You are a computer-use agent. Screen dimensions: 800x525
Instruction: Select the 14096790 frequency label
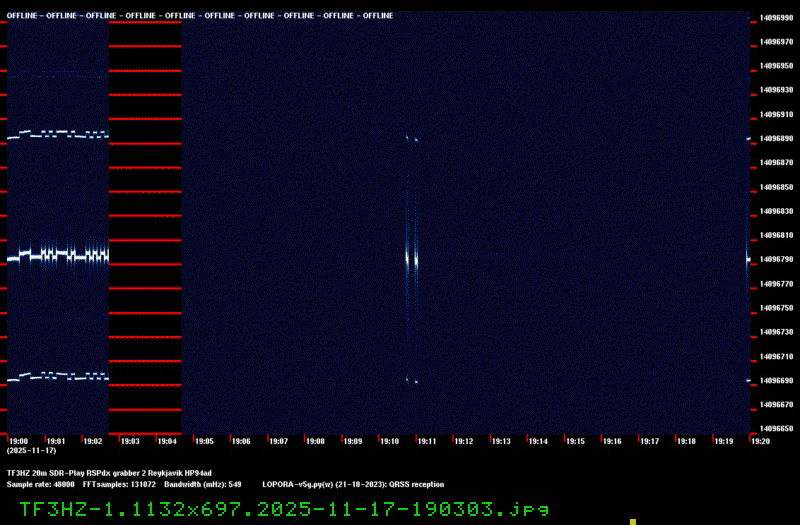[x=776, y=260]
